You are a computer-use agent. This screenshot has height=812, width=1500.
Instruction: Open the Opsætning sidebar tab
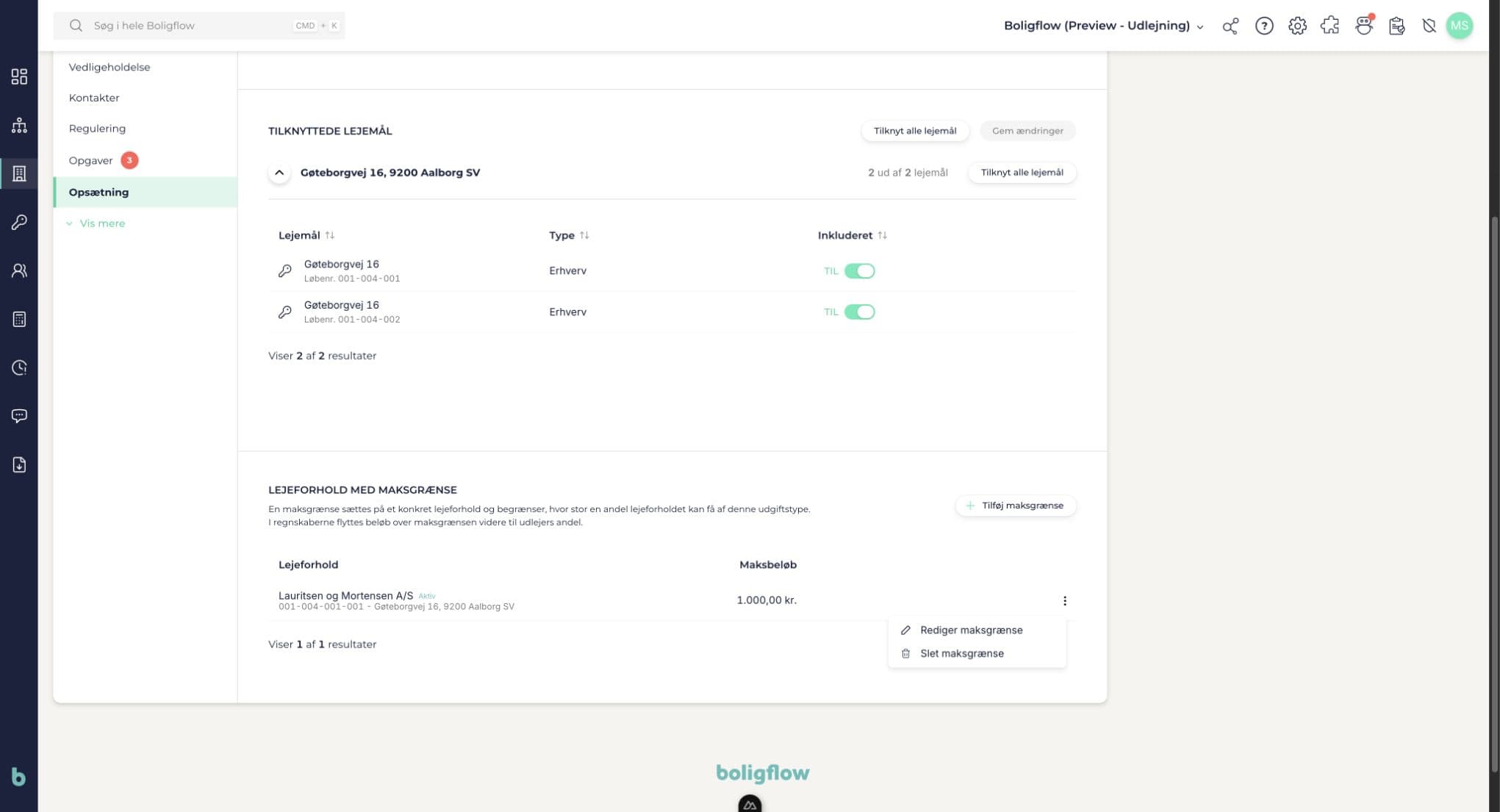point(146,192)
